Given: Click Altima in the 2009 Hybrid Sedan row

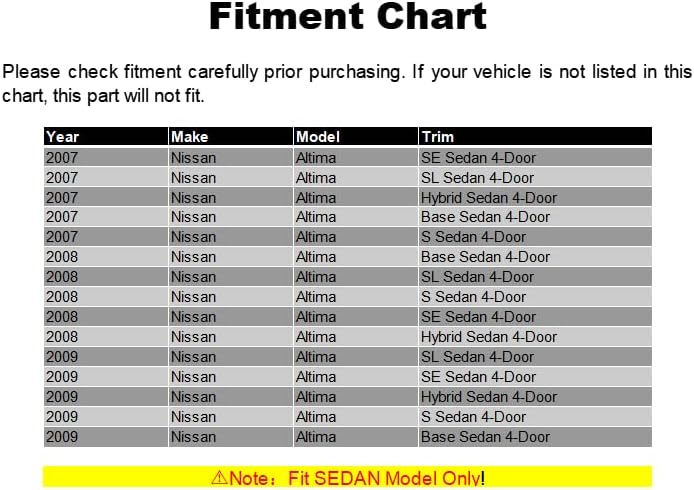Looking at the screenshot, I should point(316,397).
